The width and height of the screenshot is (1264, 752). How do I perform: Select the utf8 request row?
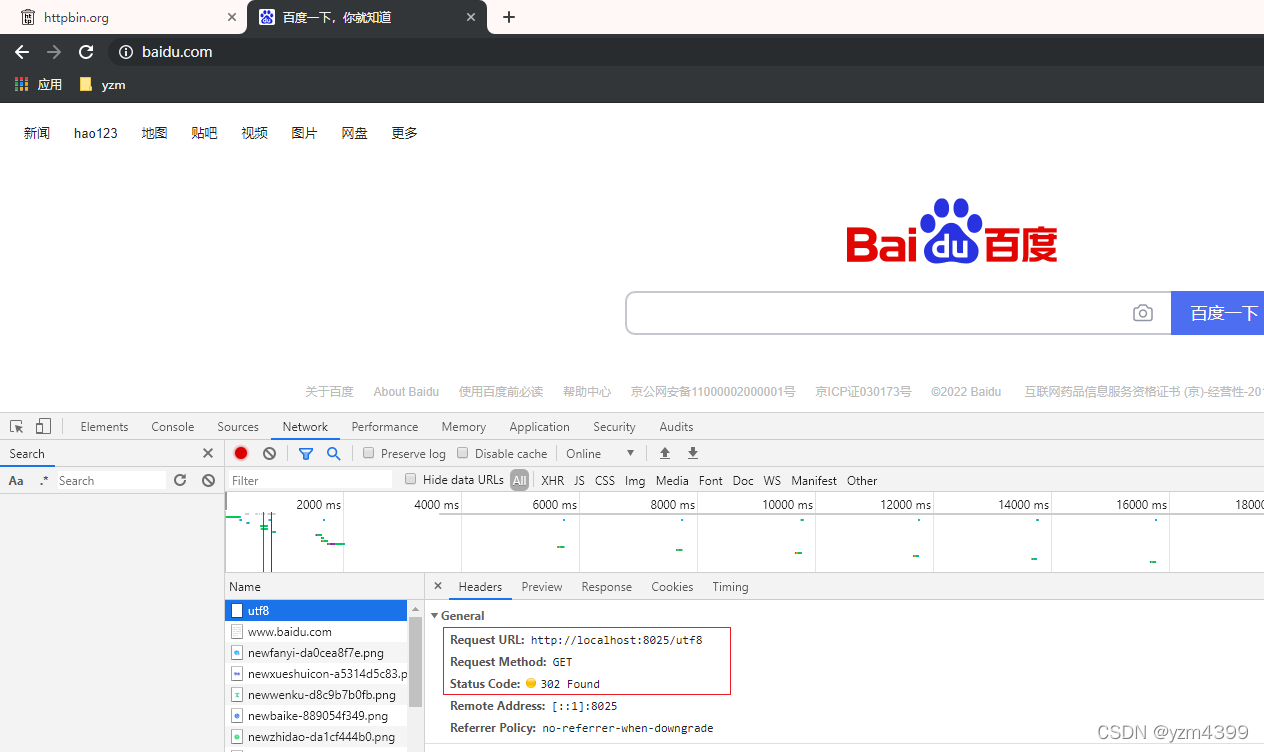click(316, 610)
